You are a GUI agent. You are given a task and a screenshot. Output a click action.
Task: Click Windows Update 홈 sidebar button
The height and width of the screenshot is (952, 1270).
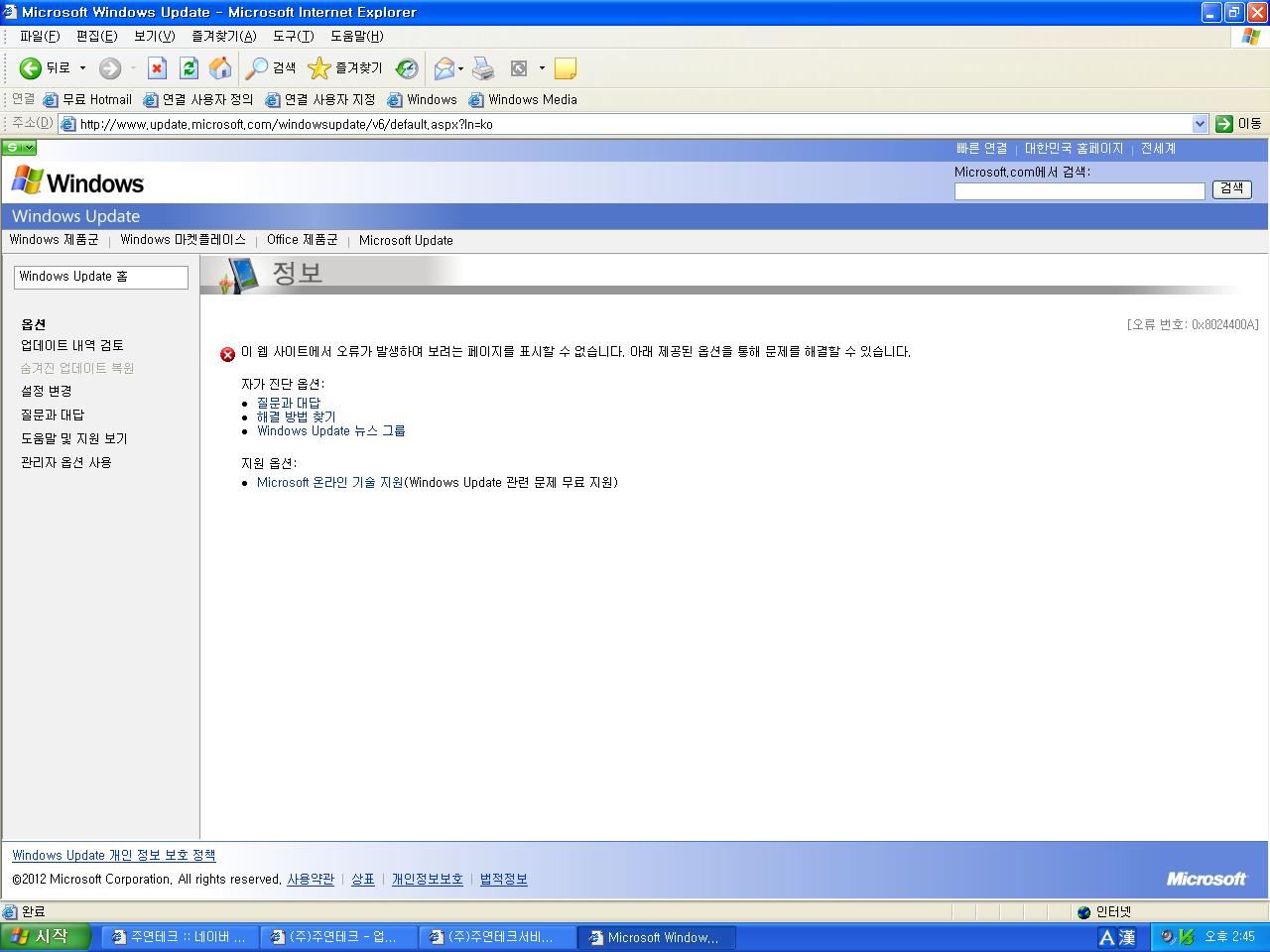[100, 277]
